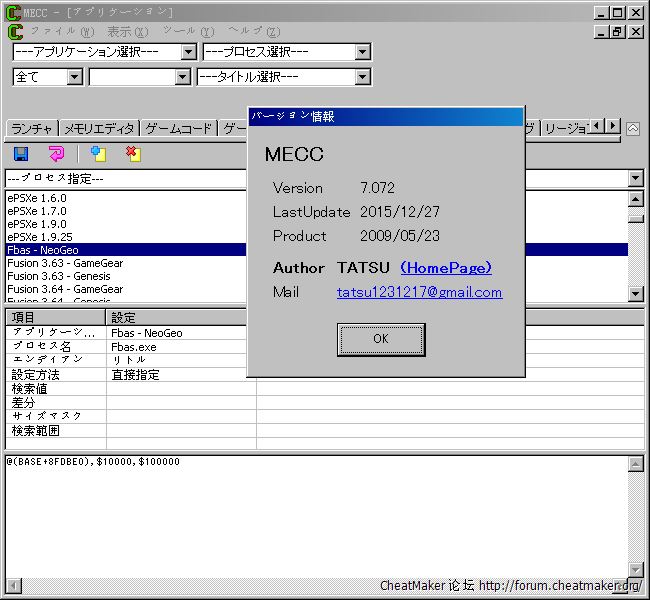The width and height of the screenshot is (650, 600).
Task: Open the 全て filter dropdown
Action: coord(47,77)
